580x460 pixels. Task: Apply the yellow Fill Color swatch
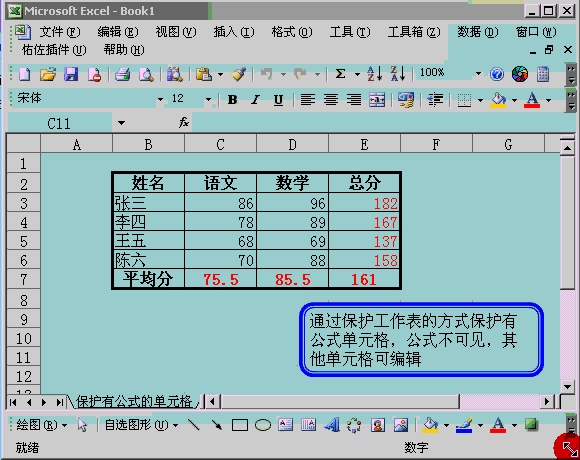[498, 100]
